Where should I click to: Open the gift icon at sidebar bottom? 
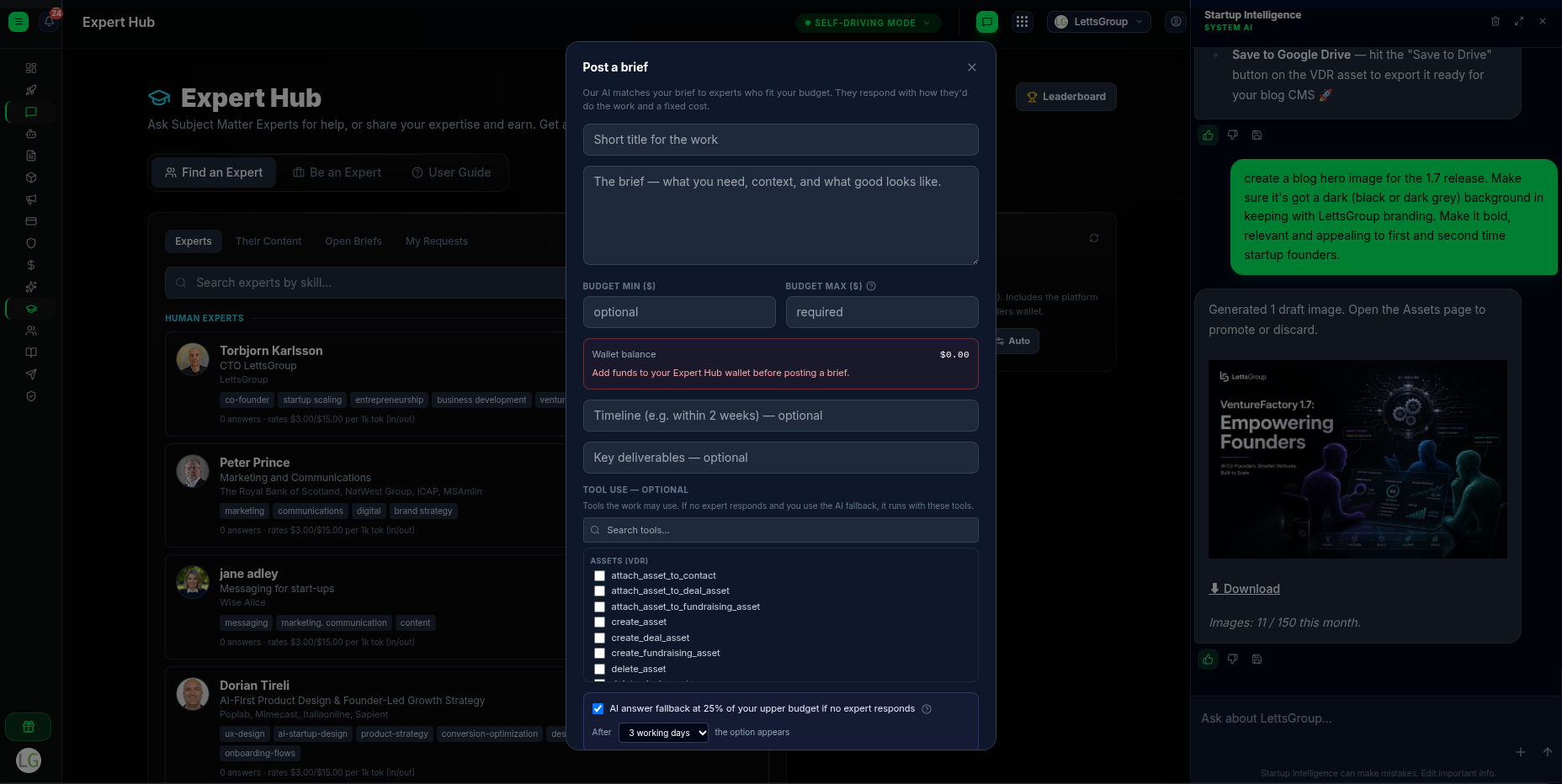click(x=29, y=727)
